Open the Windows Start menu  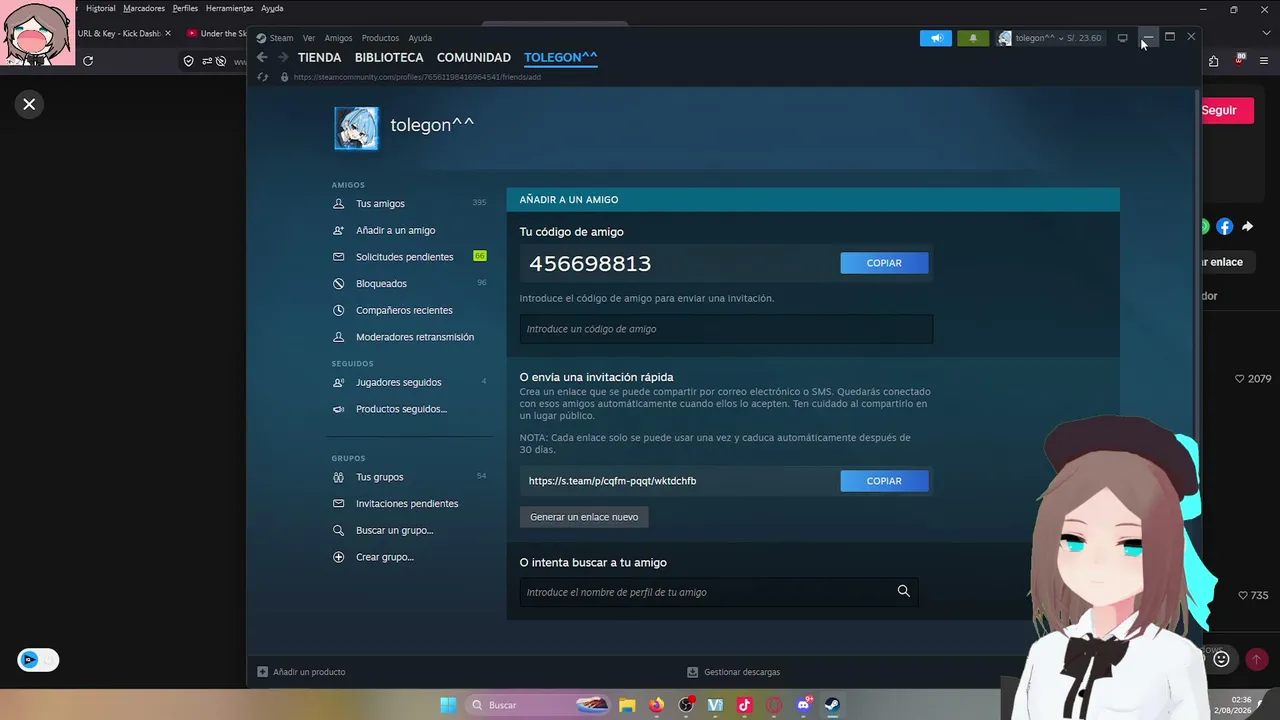(447, 705)
